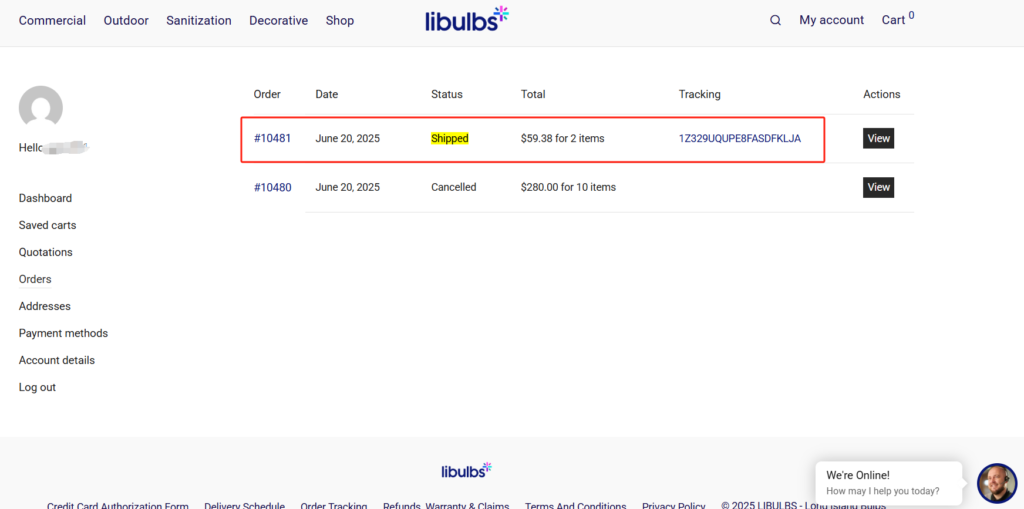Click Log out in sidebar
This screenshot has height=509, width=1024.
click(37, 387)
